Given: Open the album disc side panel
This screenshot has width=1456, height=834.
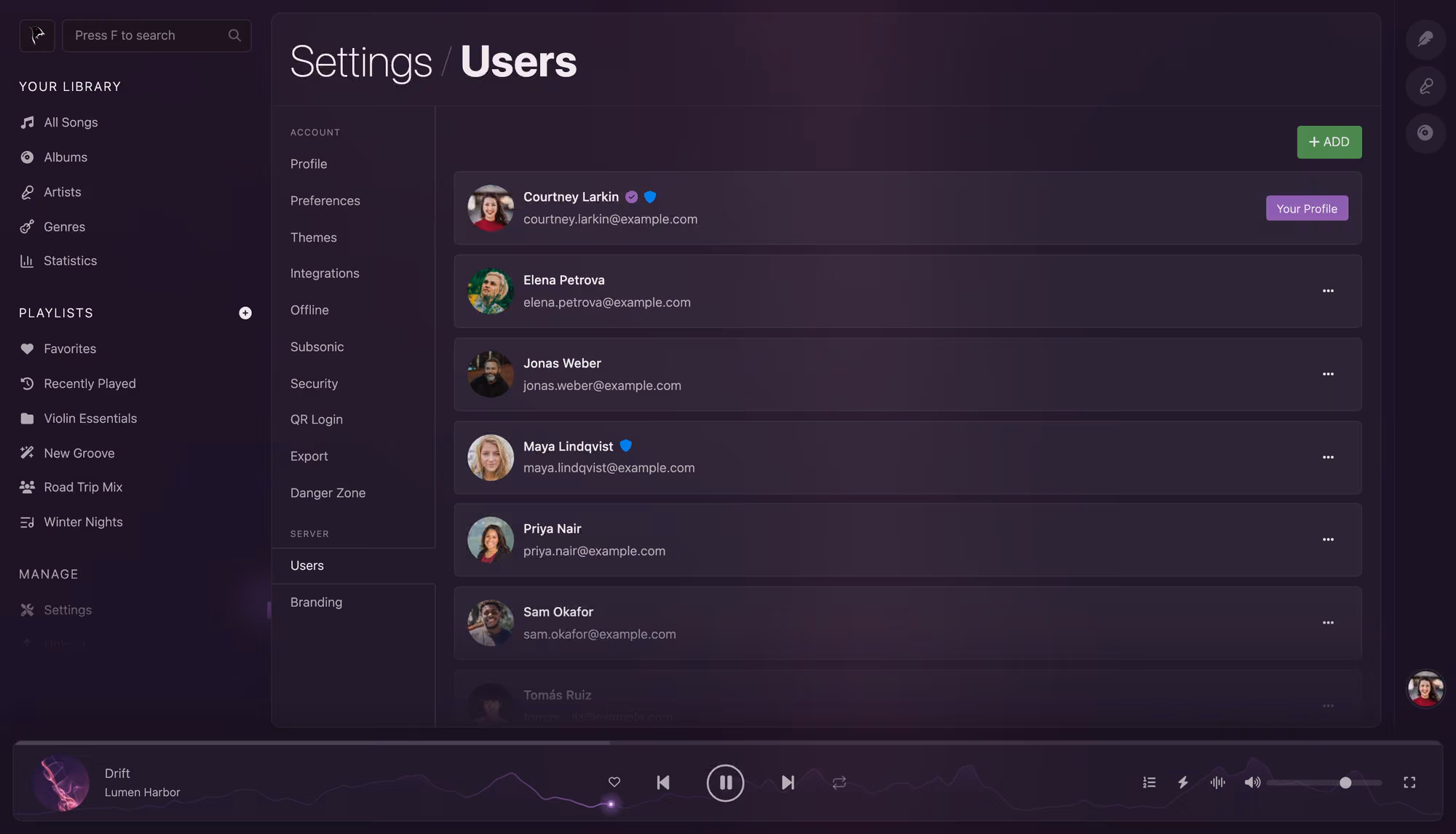Looking at the screenshot, I should 1425,132.
